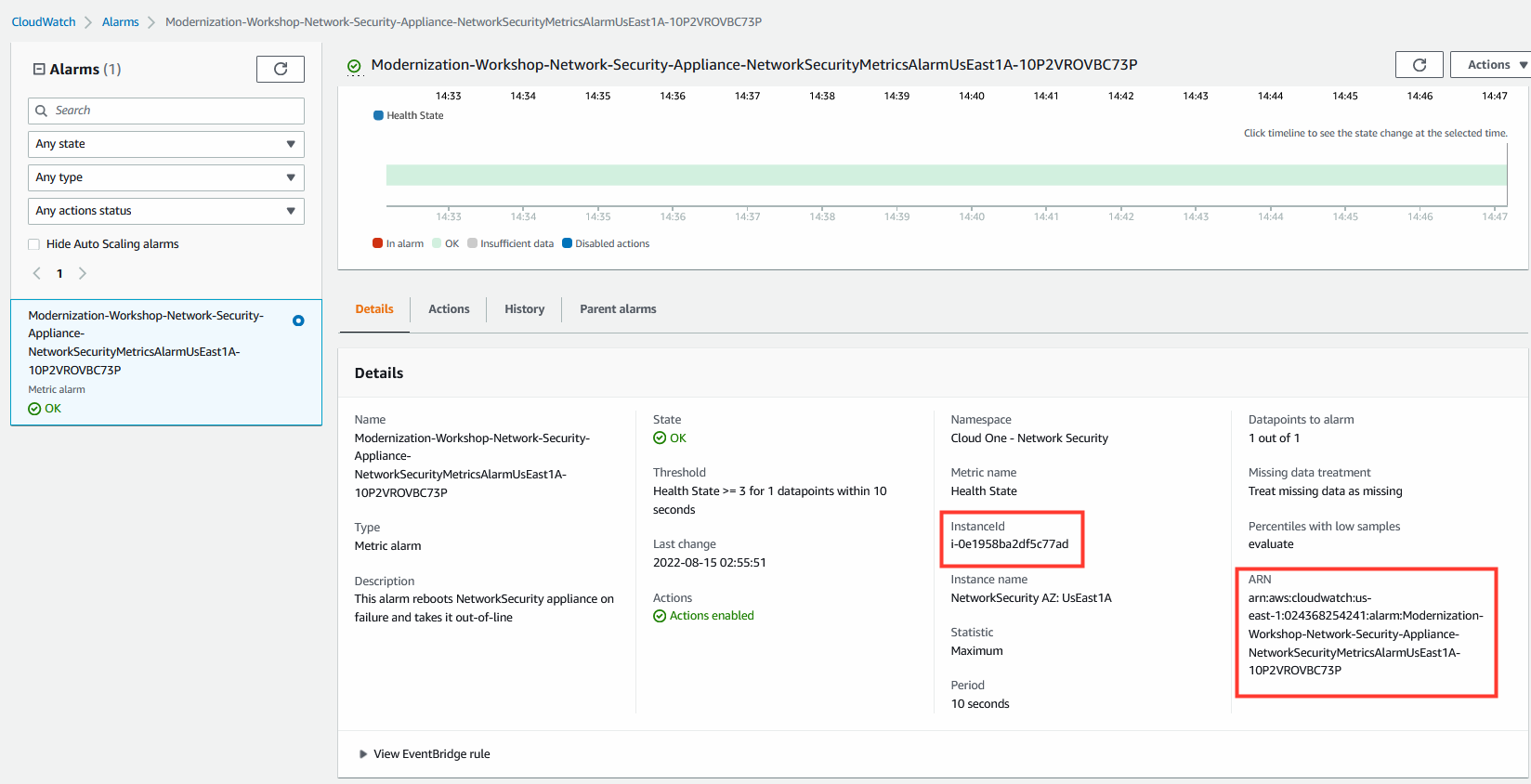Switch to the Details tab
Screen dimensions: 1531x784
[x=374, y=309]
